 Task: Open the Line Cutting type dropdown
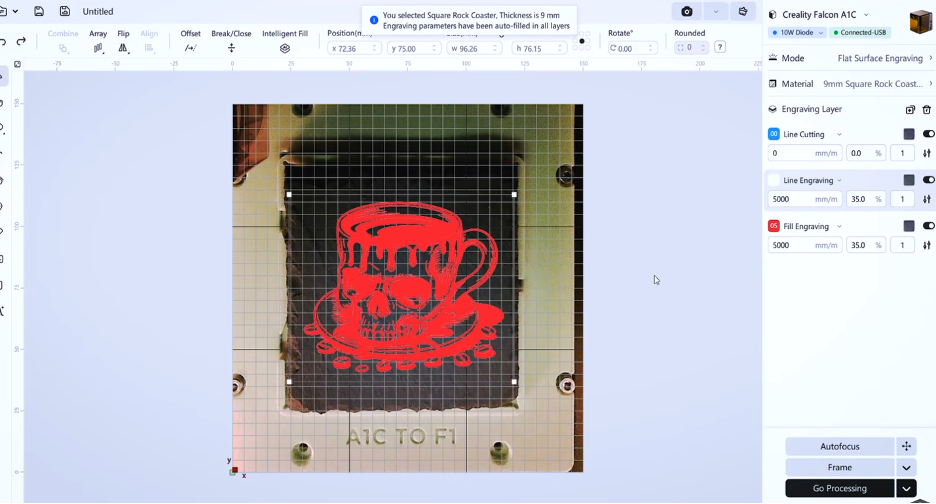coord(839,134)
